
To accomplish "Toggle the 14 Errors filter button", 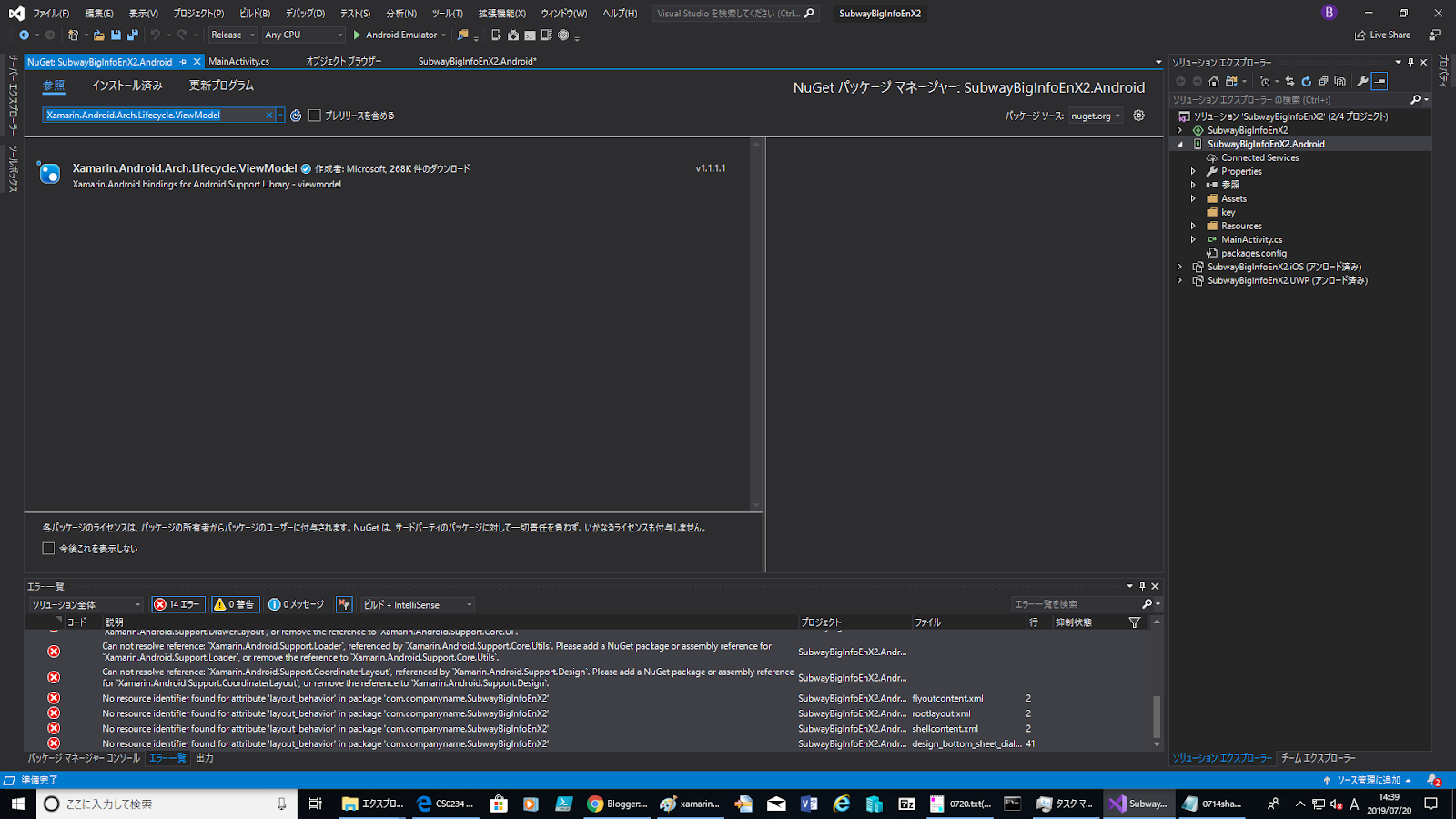I will 178,604.
